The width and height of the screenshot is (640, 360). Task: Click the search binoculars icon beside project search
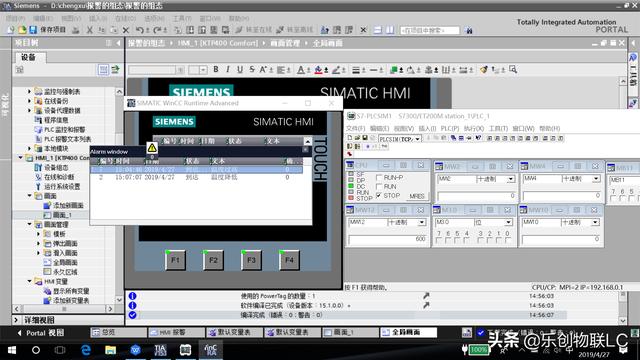[469, 30]
